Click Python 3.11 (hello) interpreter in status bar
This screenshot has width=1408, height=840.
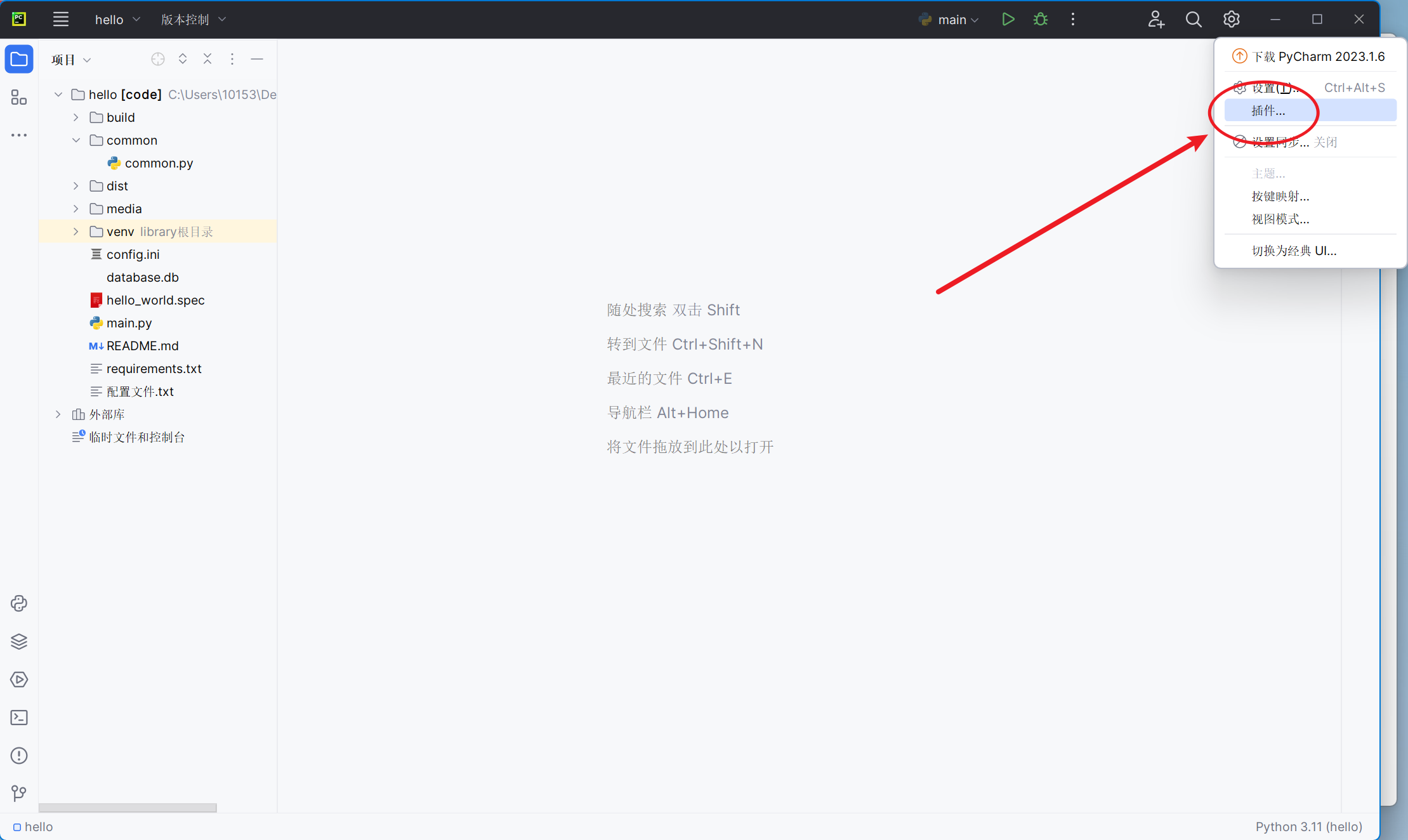[1308, 827]
